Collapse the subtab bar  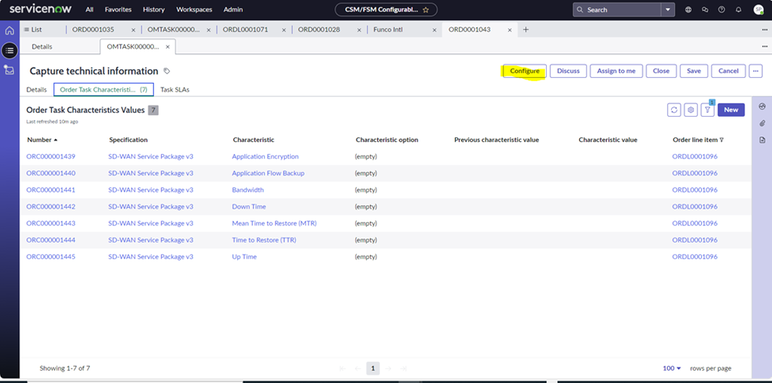click(765, 47)
